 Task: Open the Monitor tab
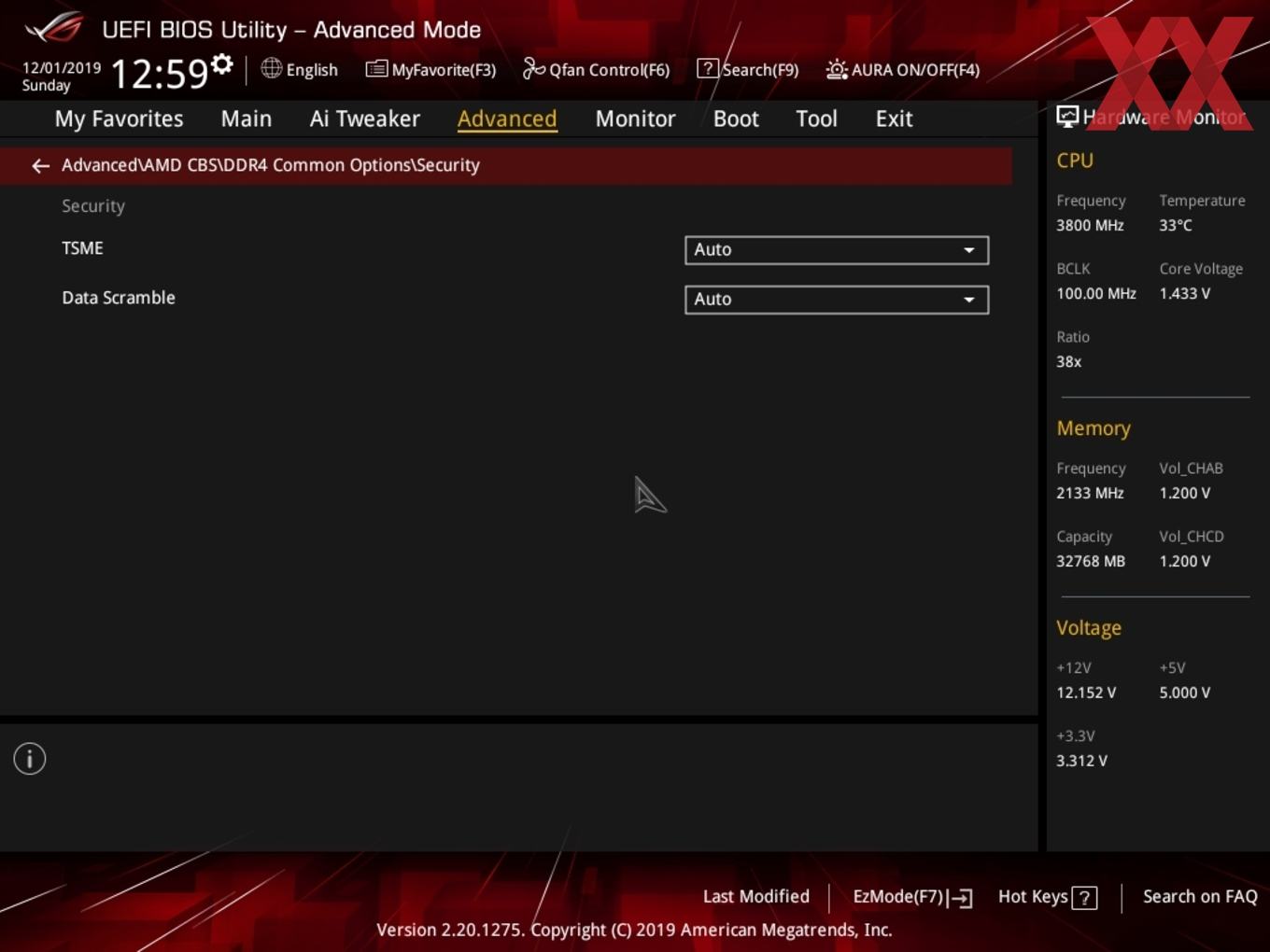[x=635, y=119]
